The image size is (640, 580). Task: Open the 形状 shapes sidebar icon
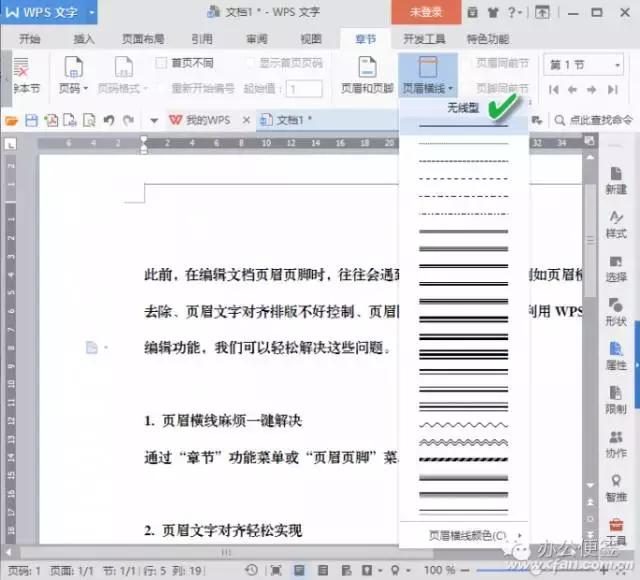[x=616, y=312]
